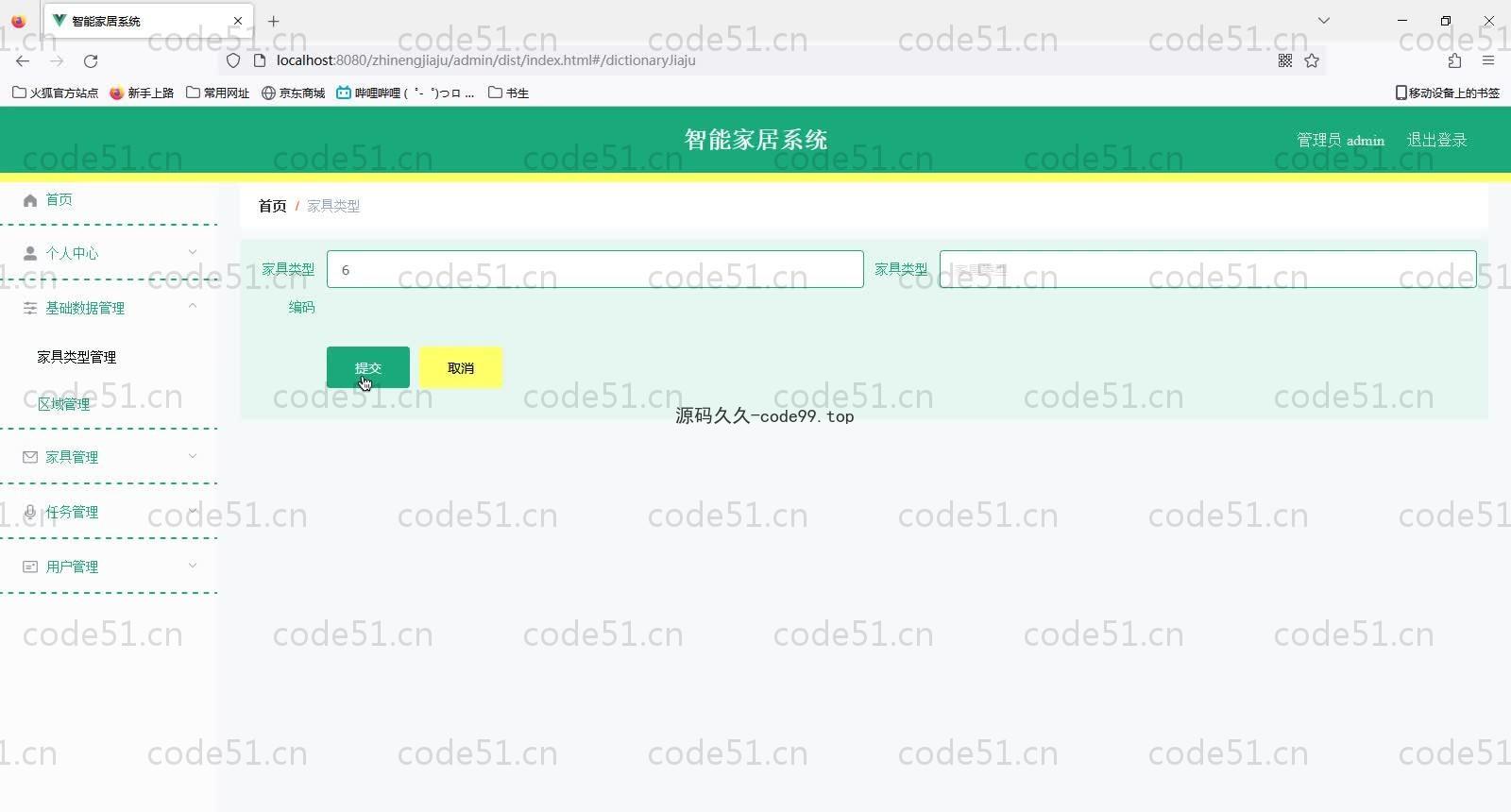Expand the 任务管理 menu chevron

click(x=193, y=511)
